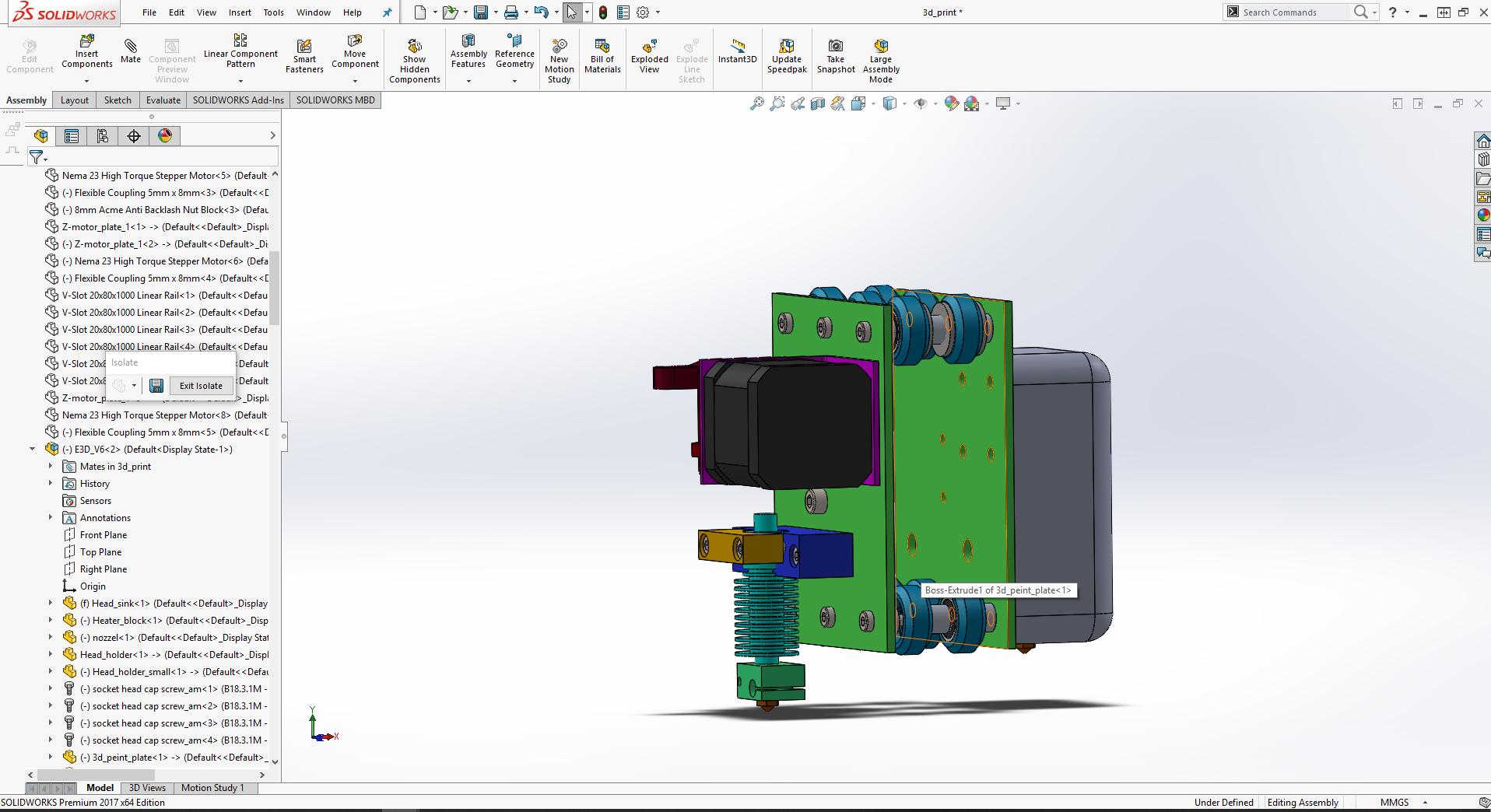Click the feature tree filter funnel
Screen dimensions: 1491x812
[x=37, y=157]
